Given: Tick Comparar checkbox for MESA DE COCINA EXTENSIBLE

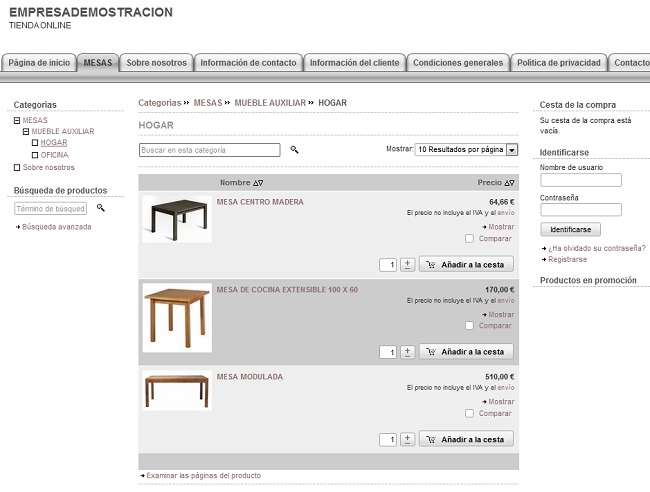Looking at the screenshot, I should tap(469, 326).
